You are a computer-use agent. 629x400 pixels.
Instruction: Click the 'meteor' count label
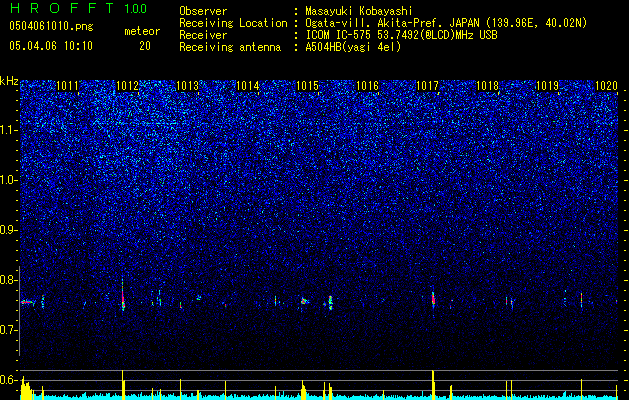tap(142, 31)
